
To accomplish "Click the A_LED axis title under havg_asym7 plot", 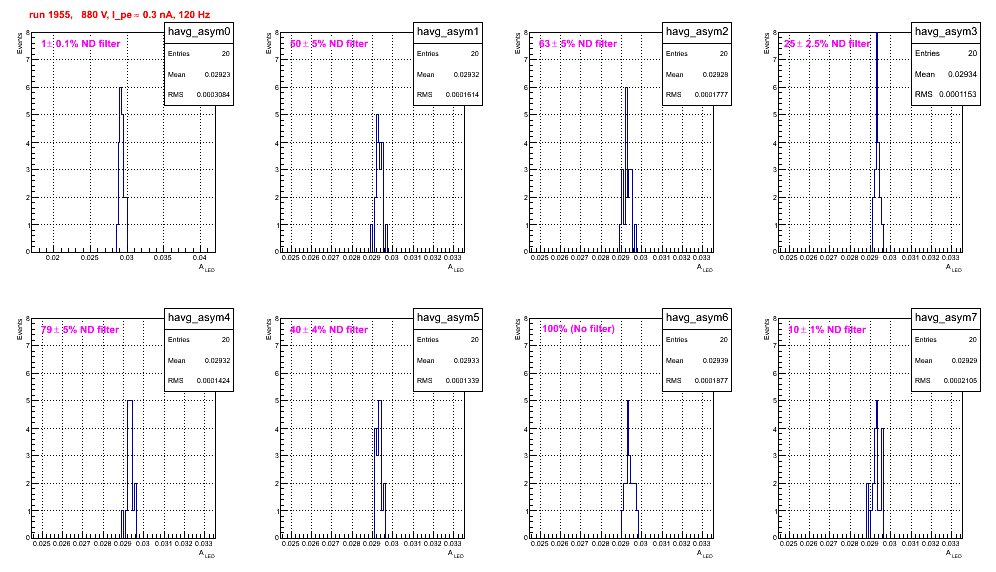I will 954,554.
